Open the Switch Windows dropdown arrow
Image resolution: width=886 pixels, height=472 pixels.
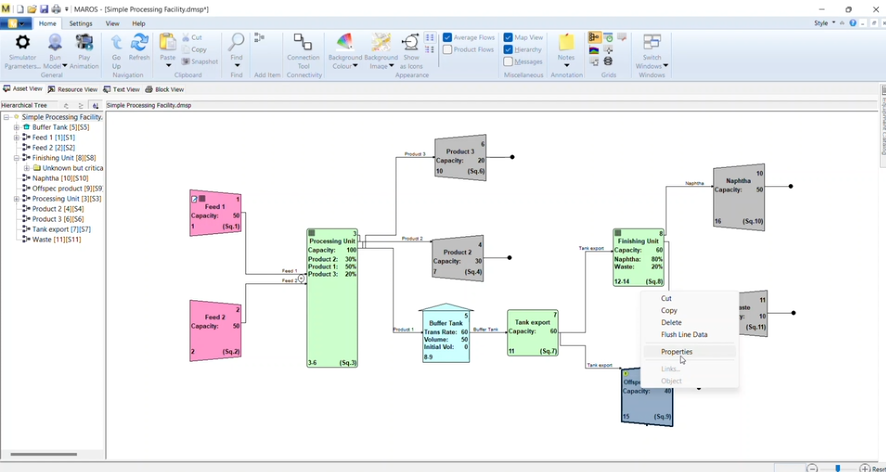665,66
